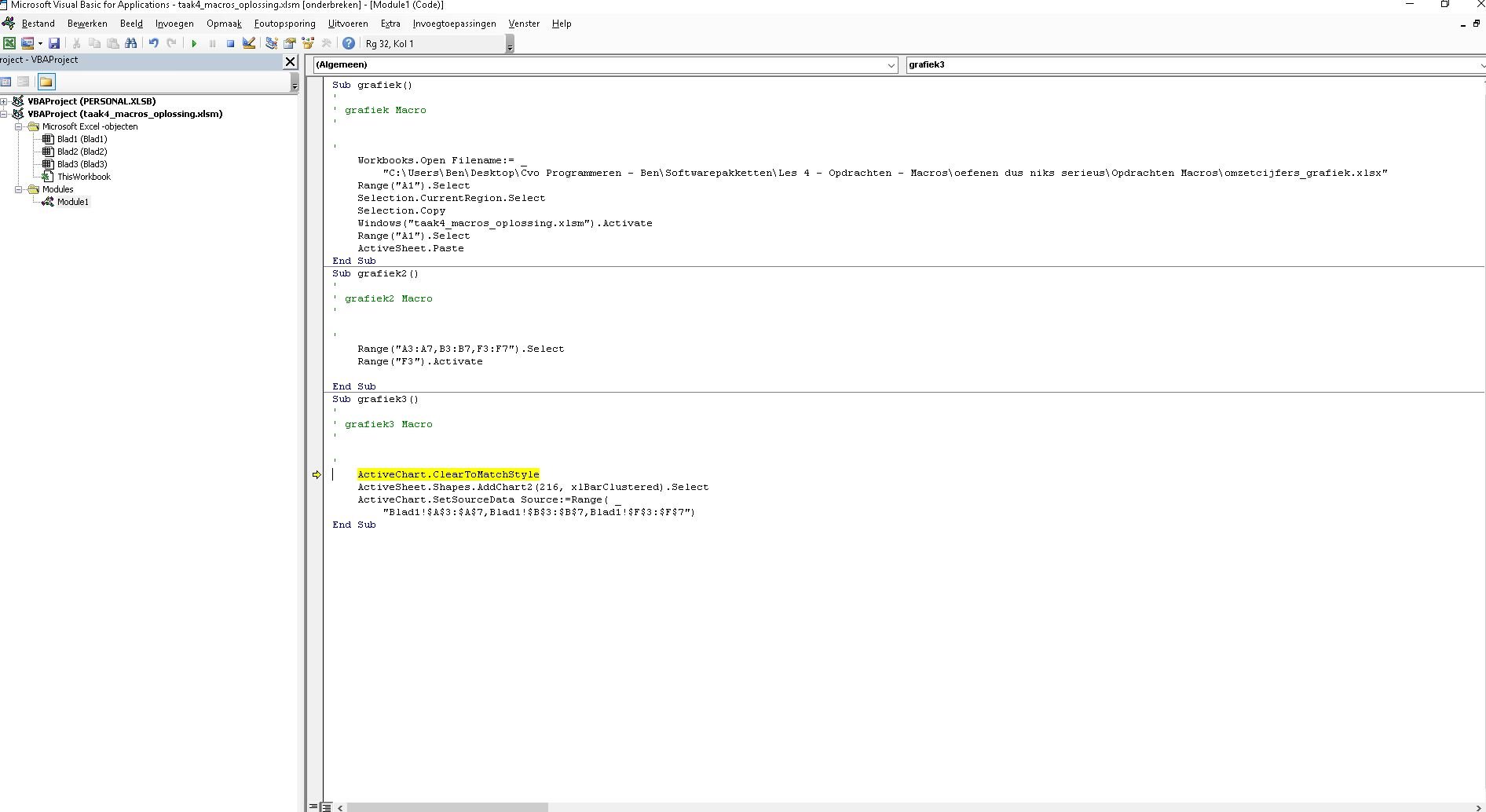Expand the VBAProject (PERSONAL.XLSB) node

[5, 101]
